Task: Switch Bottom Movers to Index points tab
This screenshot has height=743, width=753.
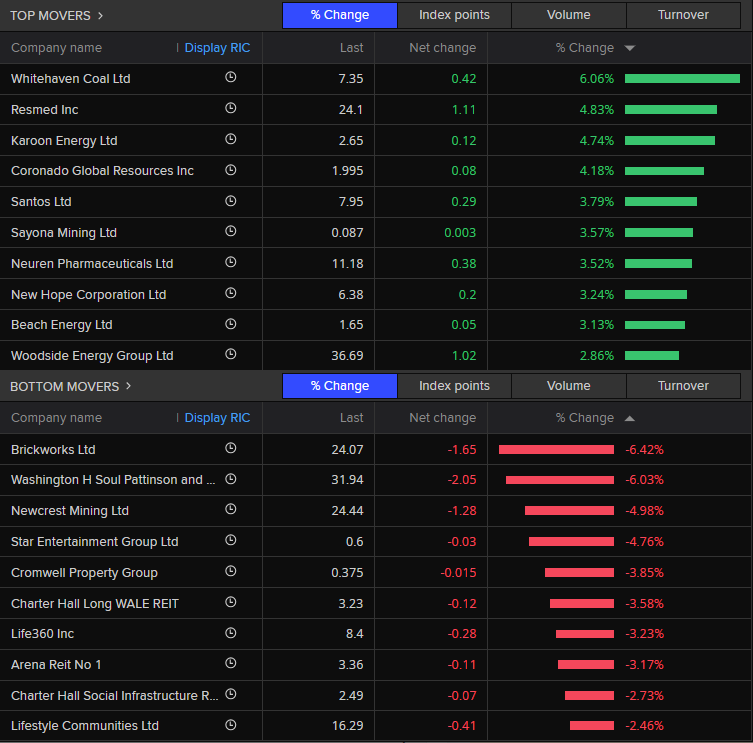Action: pyautogui.click(x=454, y=386)
